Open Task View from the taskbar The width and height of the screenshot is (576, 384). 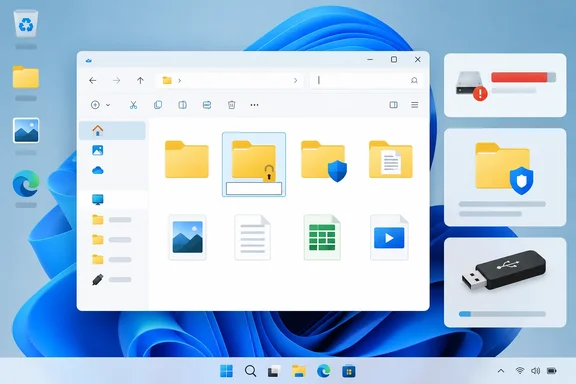coord(274,371)
